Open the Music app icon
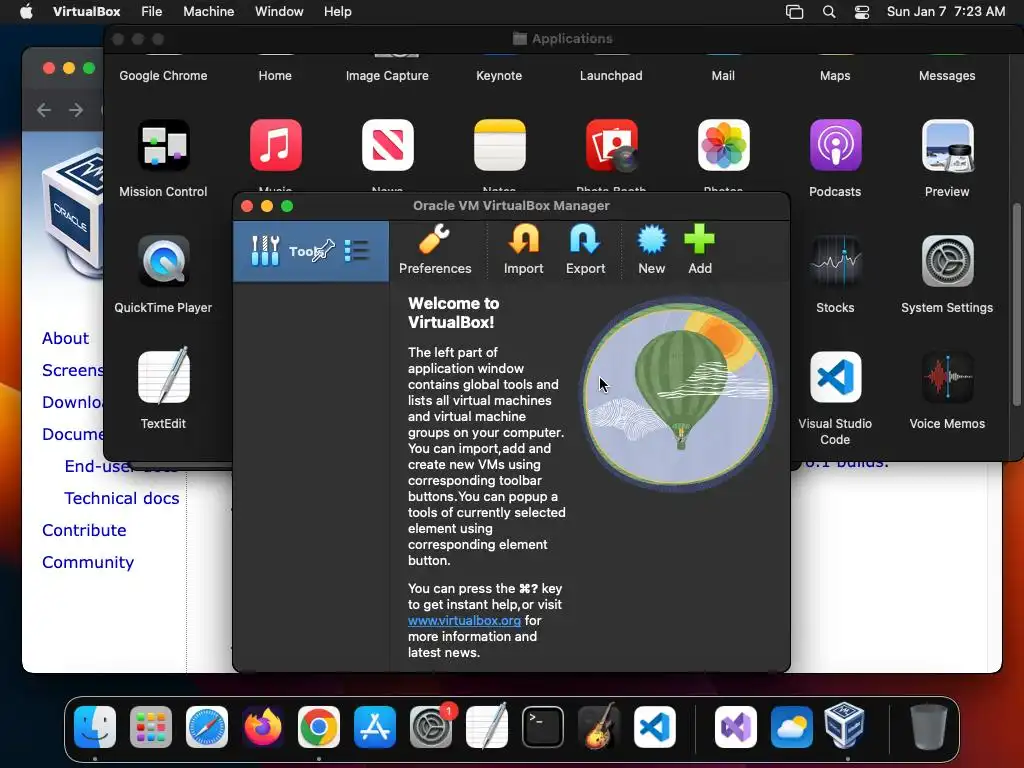The height and width of the screenshot is (768, 1024). [x=276, y=145]
